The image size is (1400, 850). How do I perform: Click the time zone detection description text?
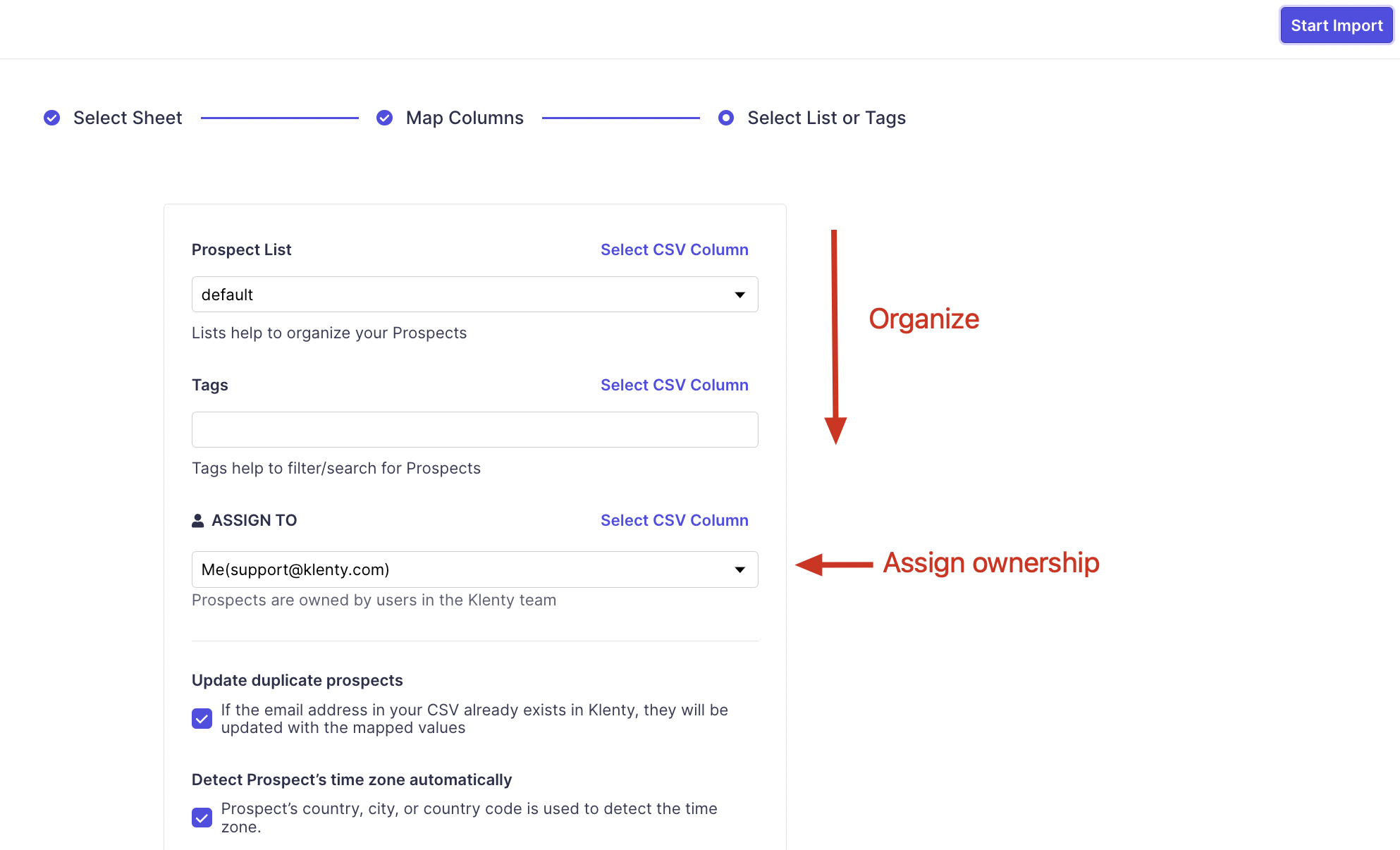coord(469,818)
